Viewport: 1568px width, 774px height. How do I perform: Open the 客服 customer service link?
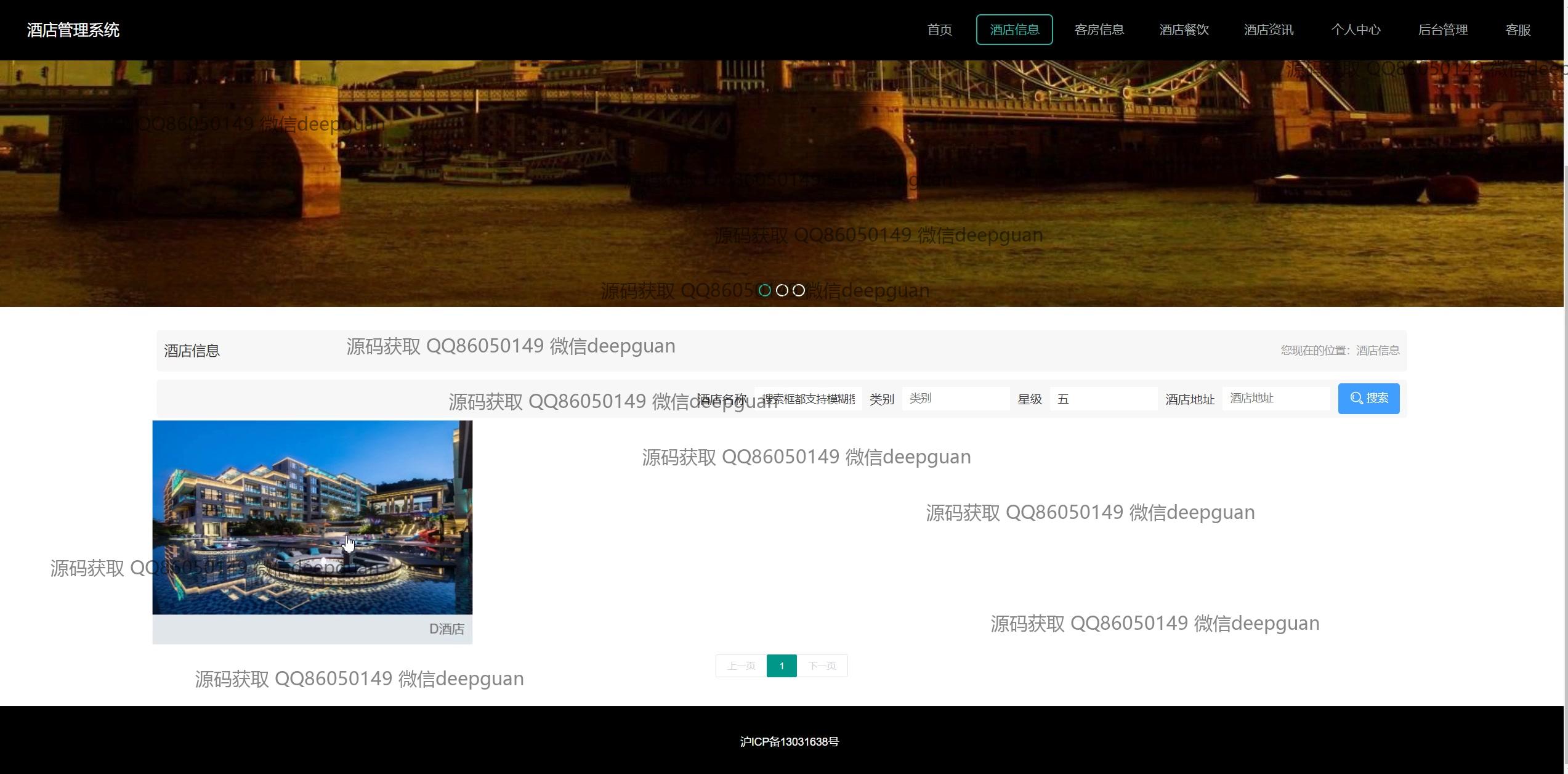pyautogui.click(x=1517, y=30)
